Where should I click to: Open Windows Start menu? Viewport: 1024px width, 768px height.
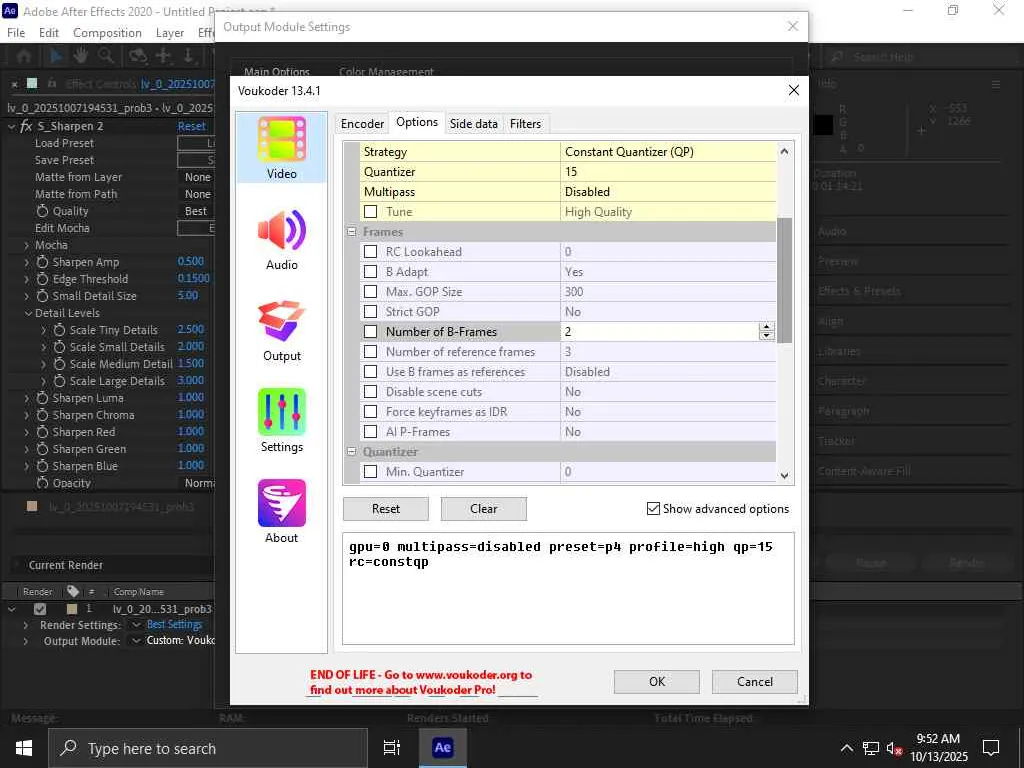[x=24, y=748]
